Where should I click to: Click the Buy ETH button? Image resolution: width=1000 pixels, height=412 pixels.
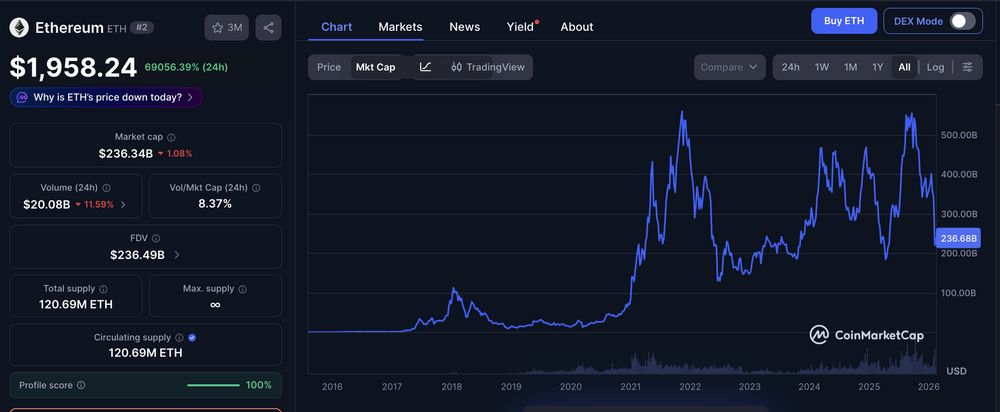coord(844,21)
